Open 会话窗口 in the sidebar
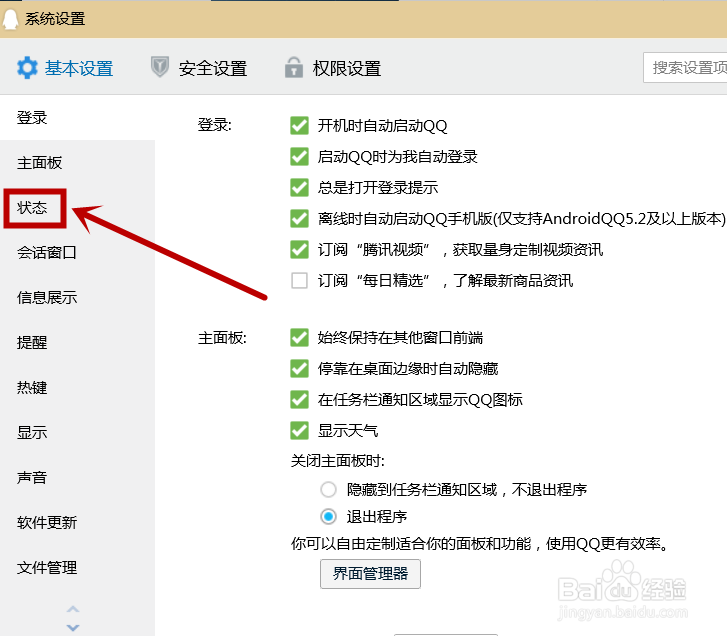The image size is (727, 637). tap(47, 253)
